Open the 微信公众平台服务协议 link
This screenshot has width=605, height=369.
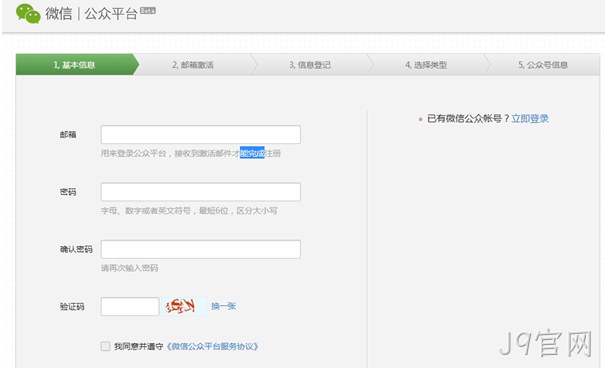click(x=212, y=346)
